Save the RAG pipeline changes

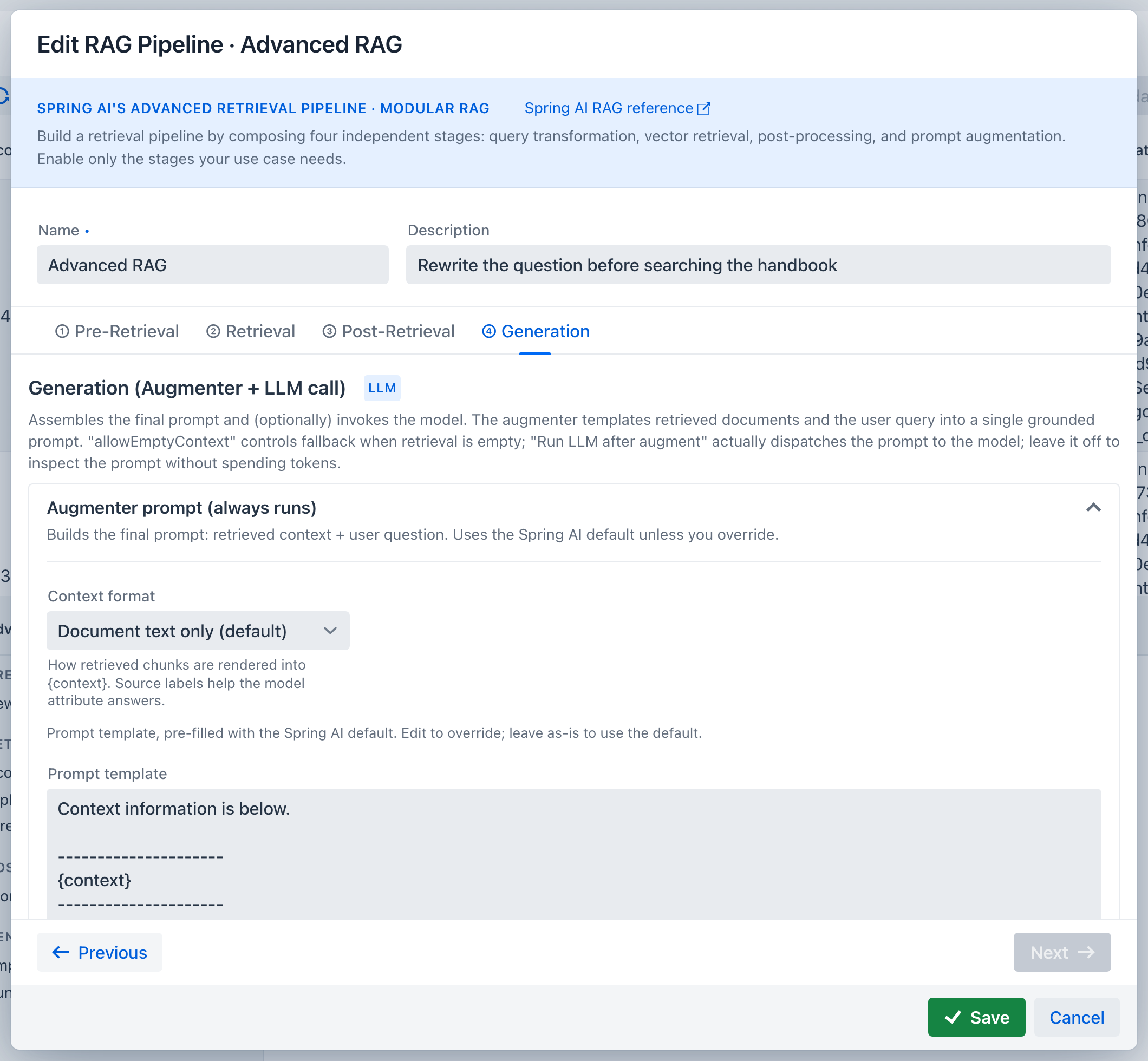(x=976, y=1017)
